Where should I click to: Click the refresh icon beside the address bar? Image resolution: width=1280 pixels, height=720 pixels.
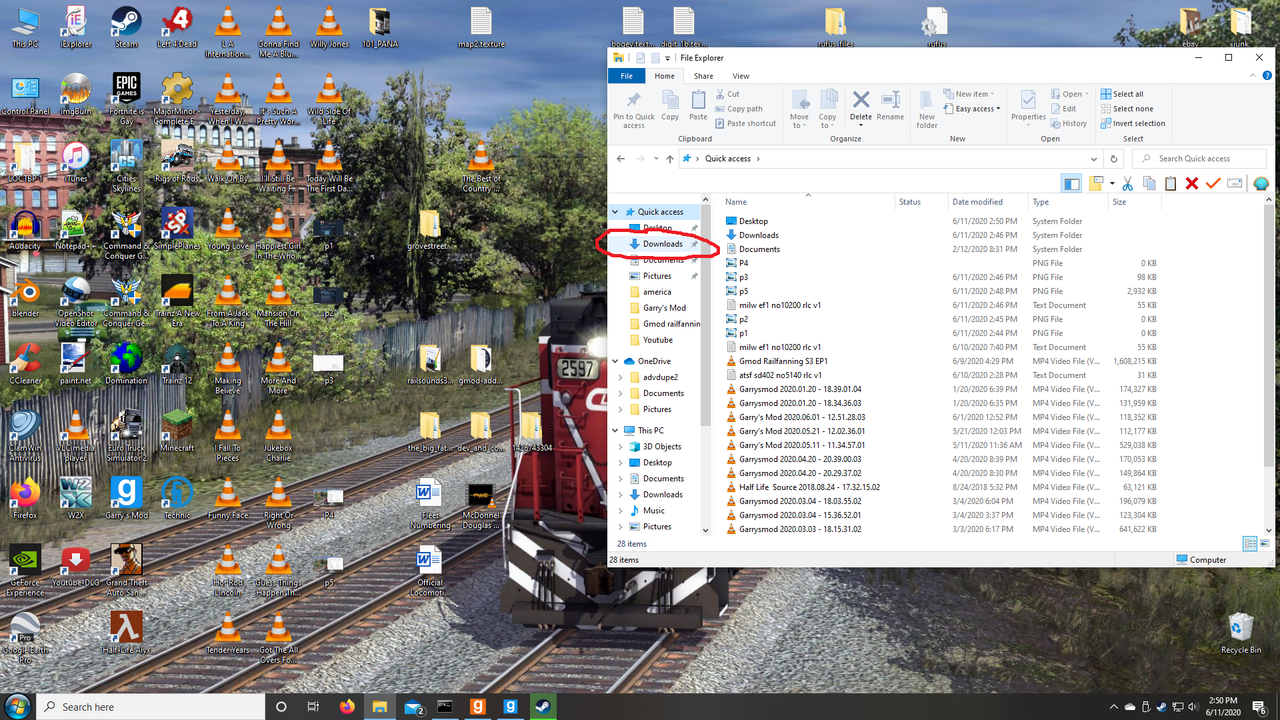click(x=1113, y=158)
